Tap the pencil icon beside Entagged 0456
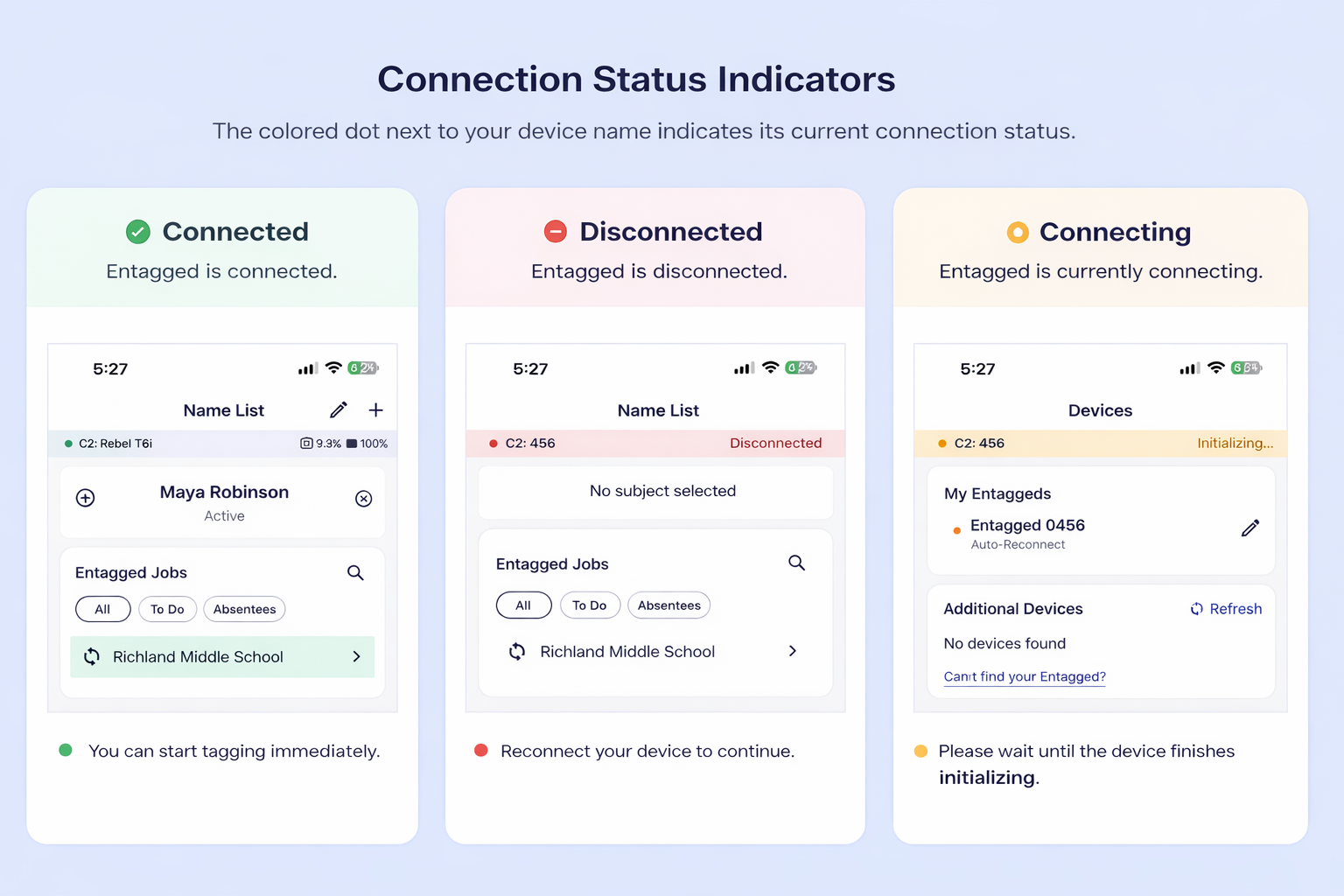The height and width of the screenshot is (896, 1344). 1250,528
